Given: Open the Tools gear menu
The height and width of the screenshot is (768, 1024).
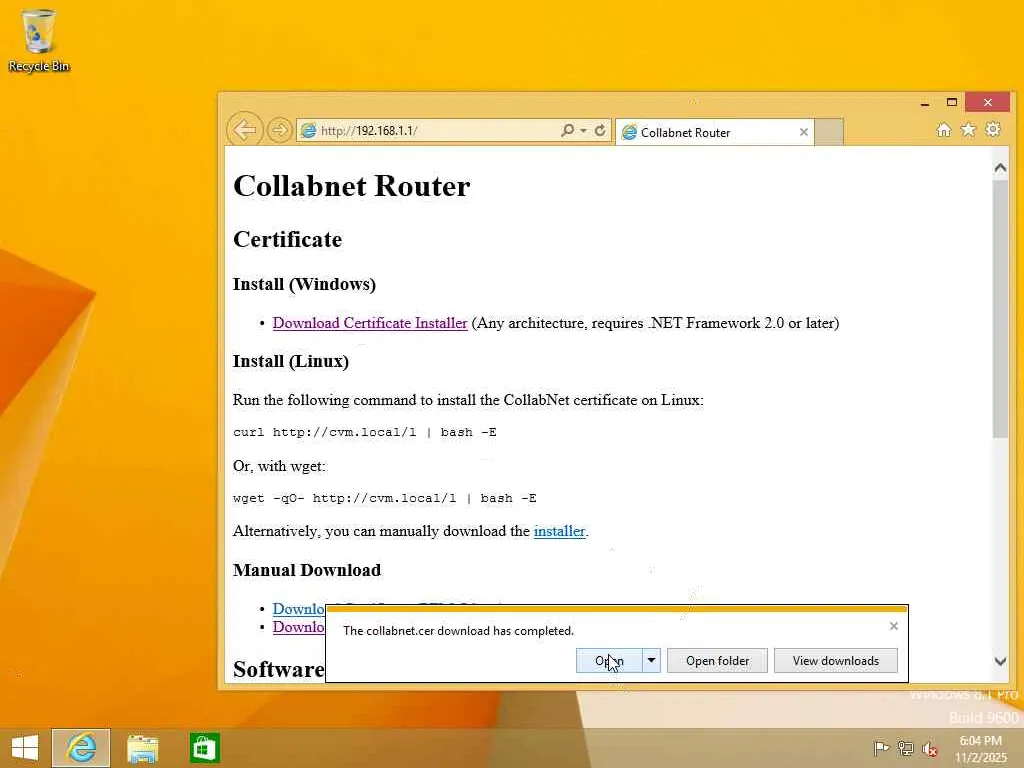Looking at the screenshot, I should coord(993,129).
